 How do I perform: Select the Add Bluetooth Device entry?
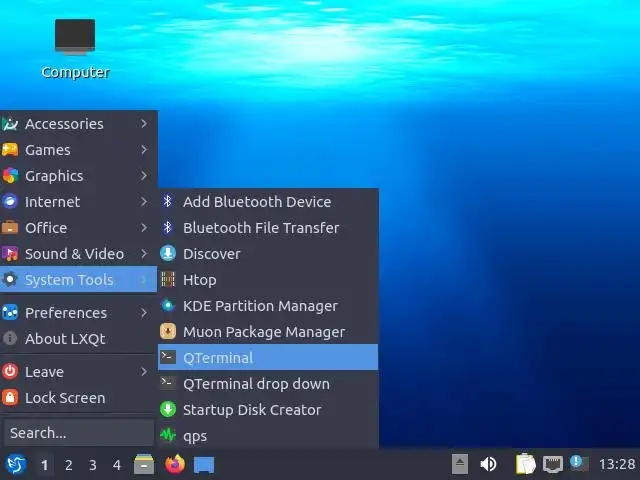click(x=268, y=202)
